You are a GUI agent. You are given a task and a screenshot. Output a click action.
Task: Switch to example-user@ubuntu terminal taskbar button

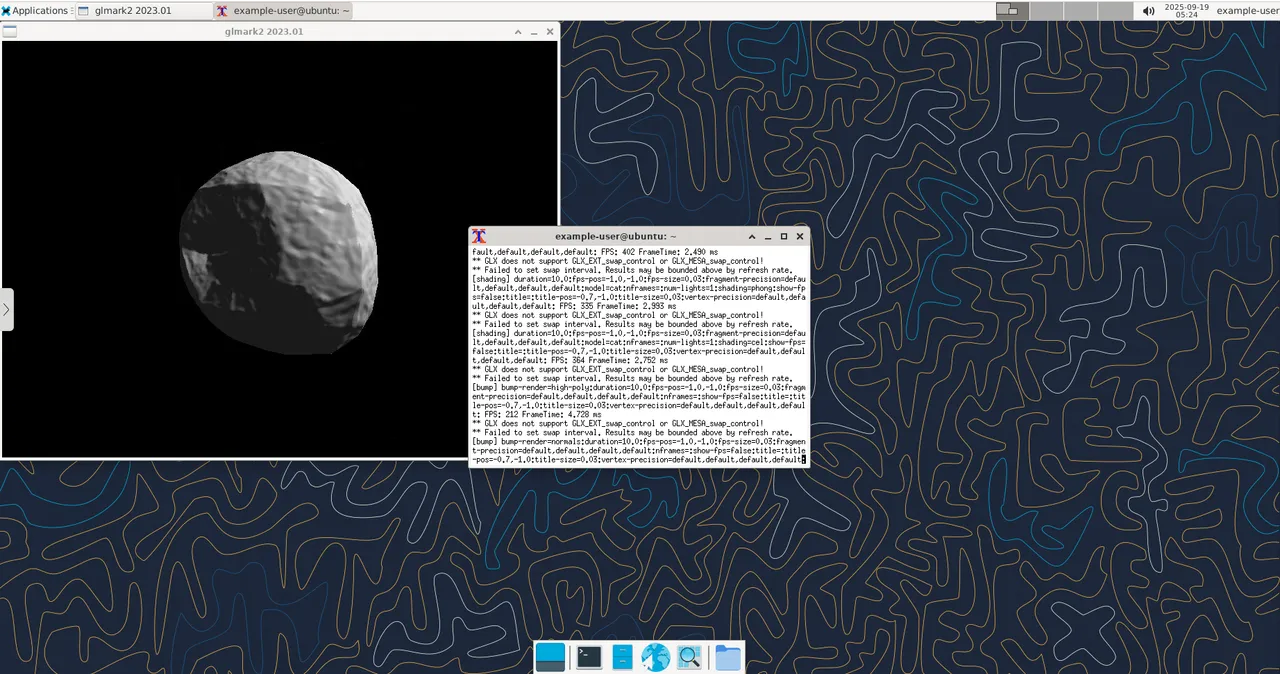tap(283, 10)
